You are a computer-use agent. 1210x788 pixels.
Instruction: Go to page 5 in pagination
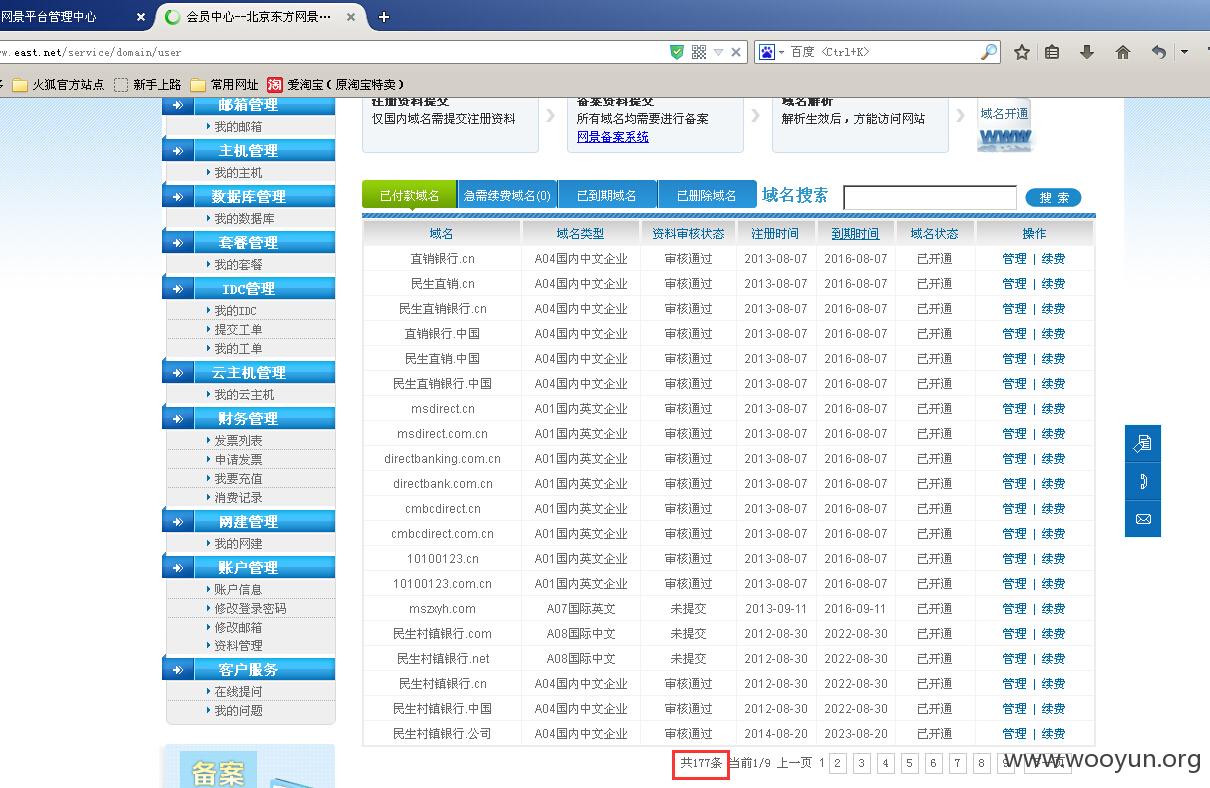[909, 763]
